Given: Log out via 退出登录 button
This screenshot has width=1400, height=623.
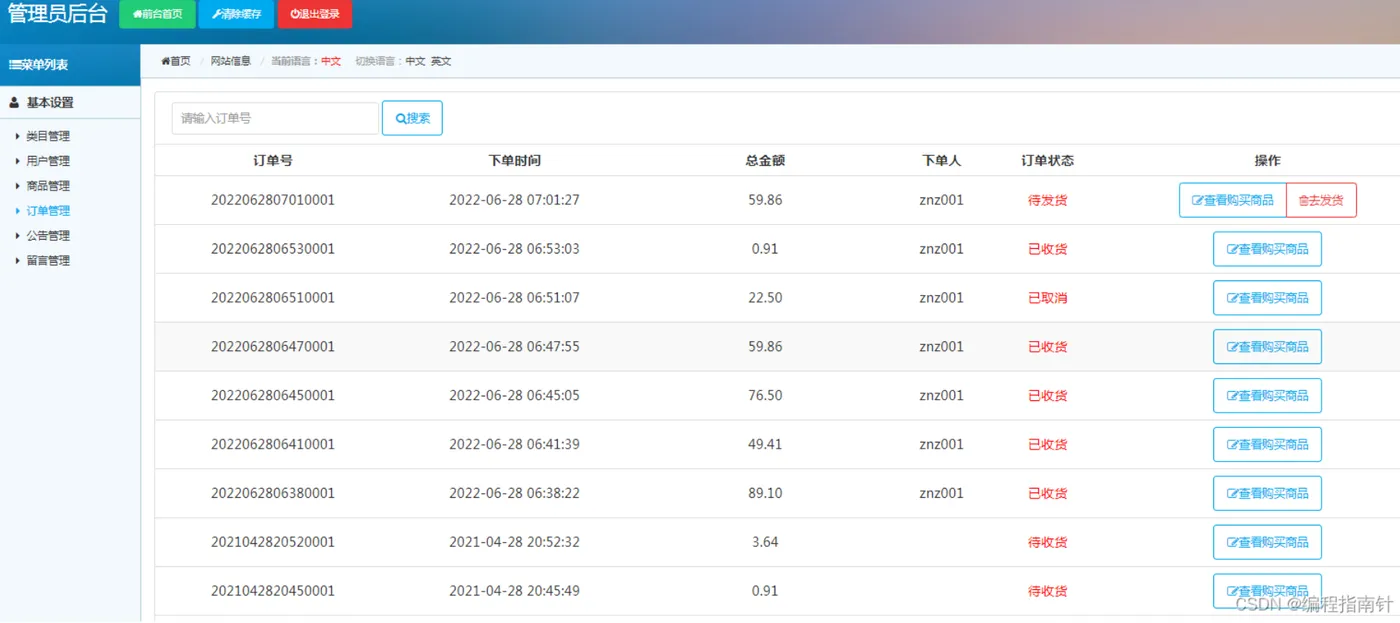Looking at the screenshot, I should 314,14.
